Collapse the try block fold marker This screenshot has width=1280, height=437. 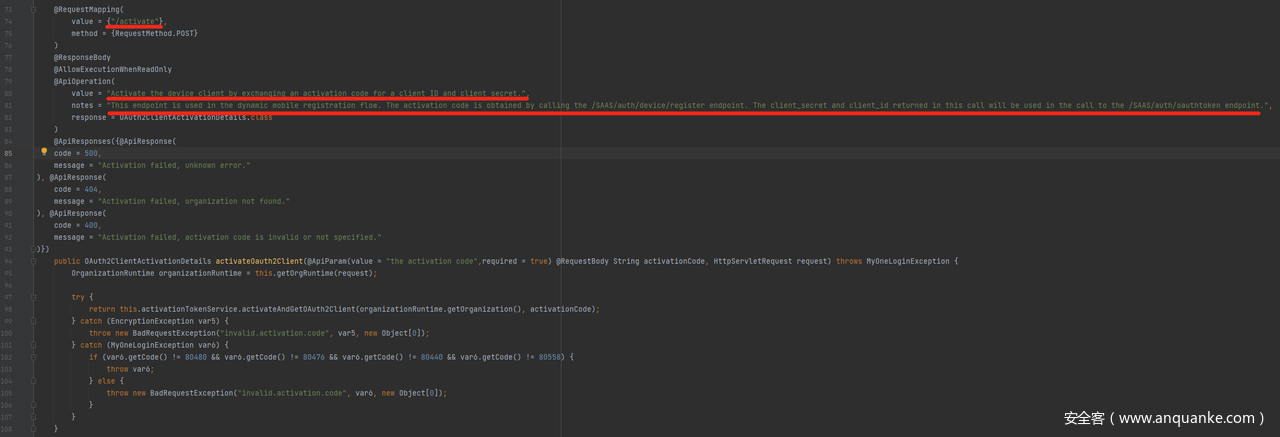pos(33,297)
